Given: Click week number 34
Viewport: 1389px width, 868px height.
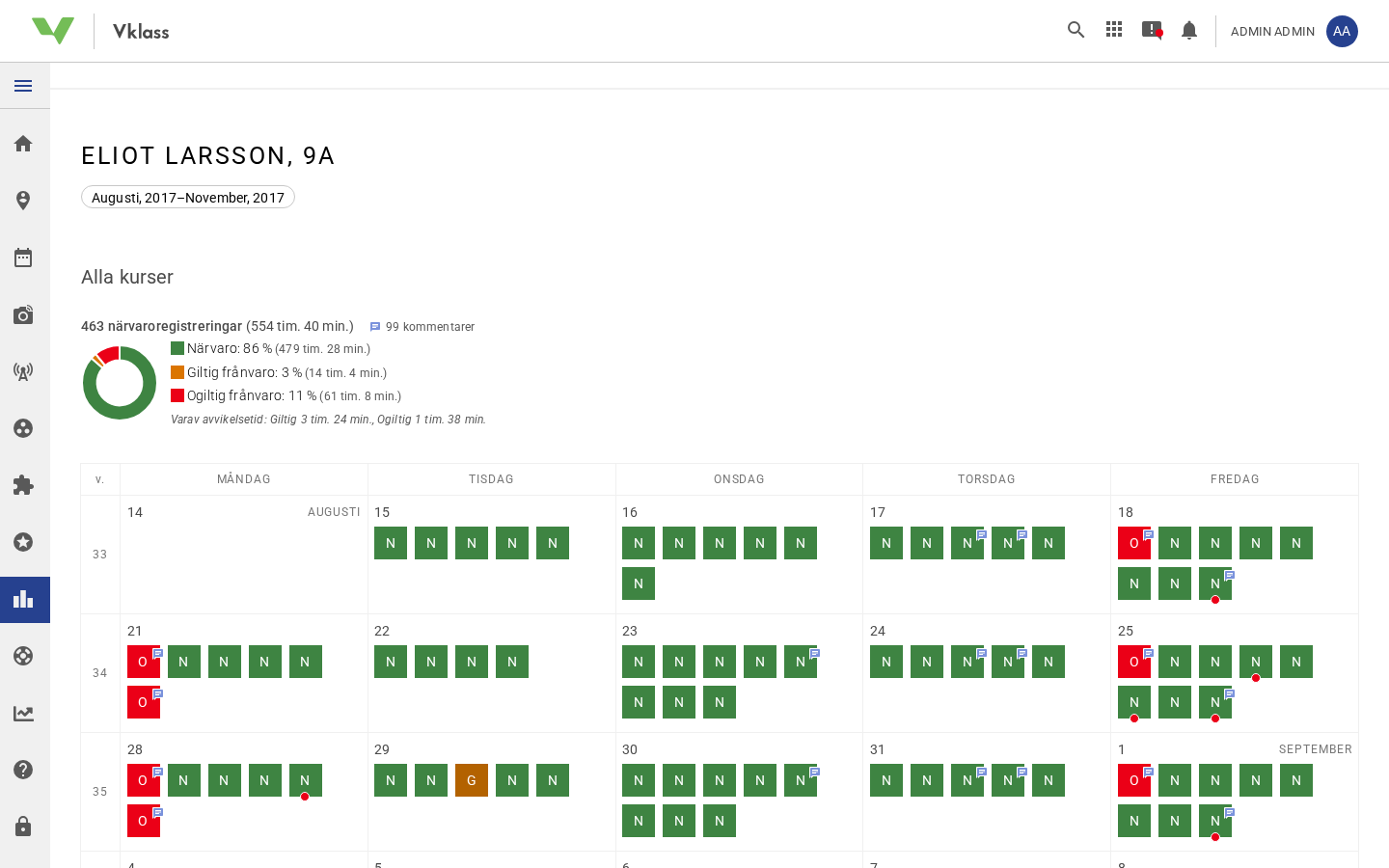Looking at the screenshot, I should [100, 673].
